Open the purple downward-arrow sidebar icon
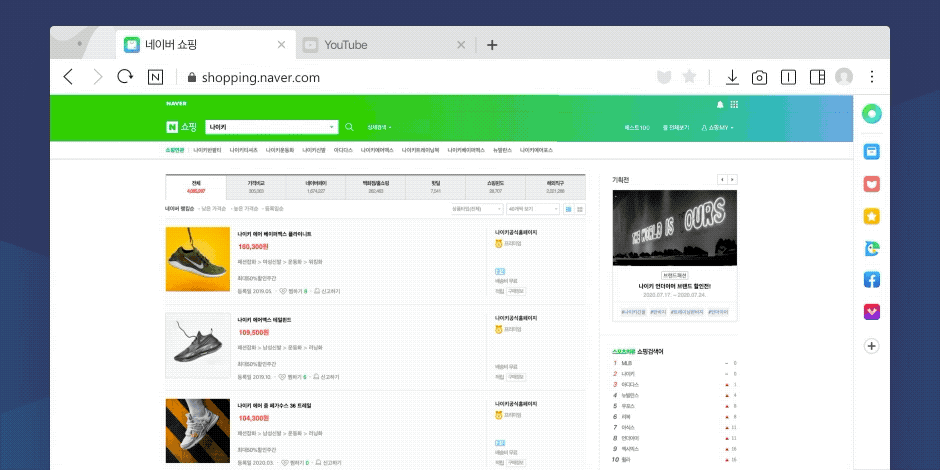 click(x=872, y=312)
